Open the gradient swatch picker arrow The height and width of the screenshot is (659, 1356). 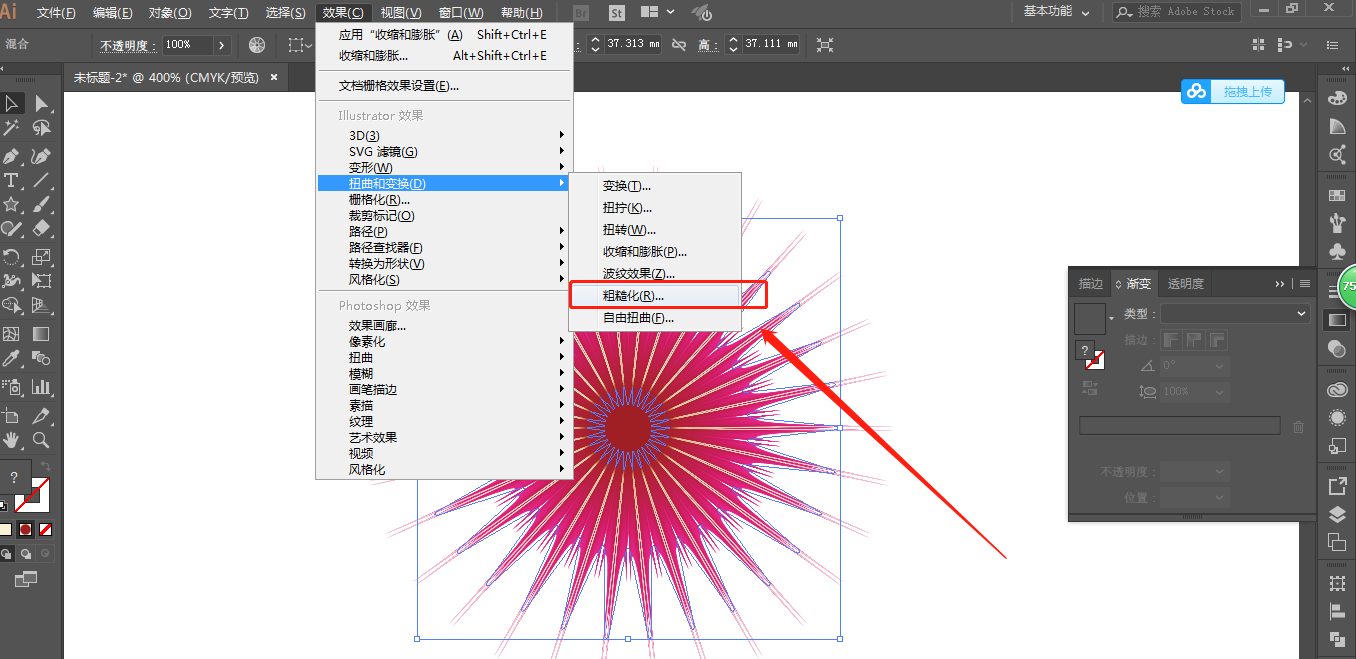[x=1111, y=319]
